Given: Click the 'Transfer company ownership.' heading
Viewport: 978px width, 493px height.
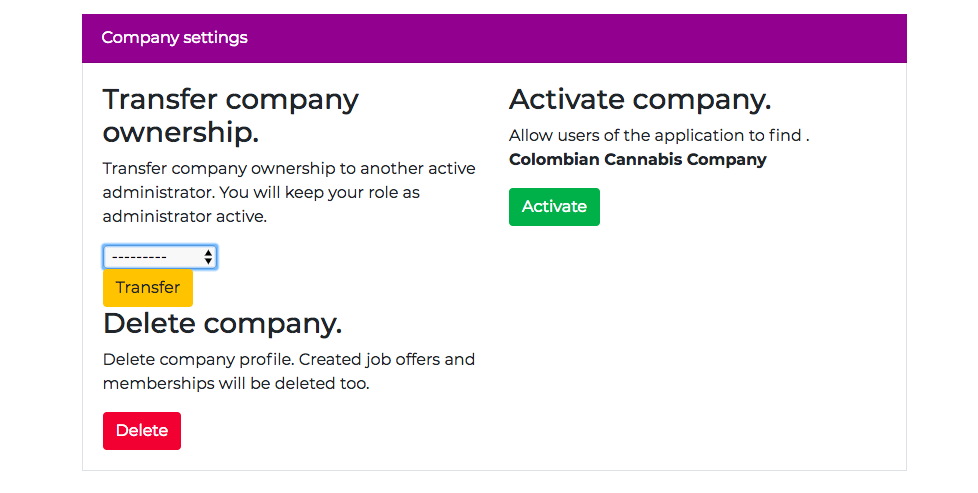Looking at the screenshot, I should pos(230,115).
